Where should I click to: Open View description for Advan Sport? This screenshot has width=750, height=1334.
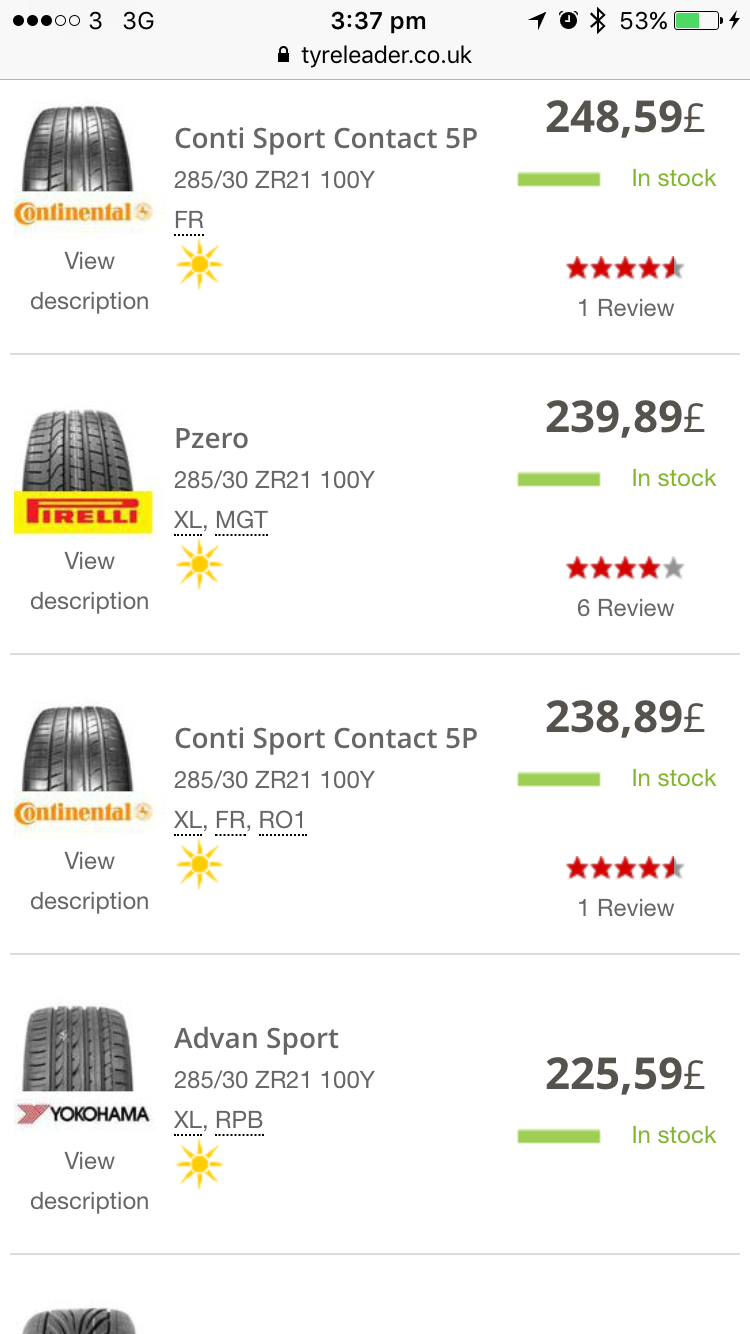click(x=89, y=1181)
